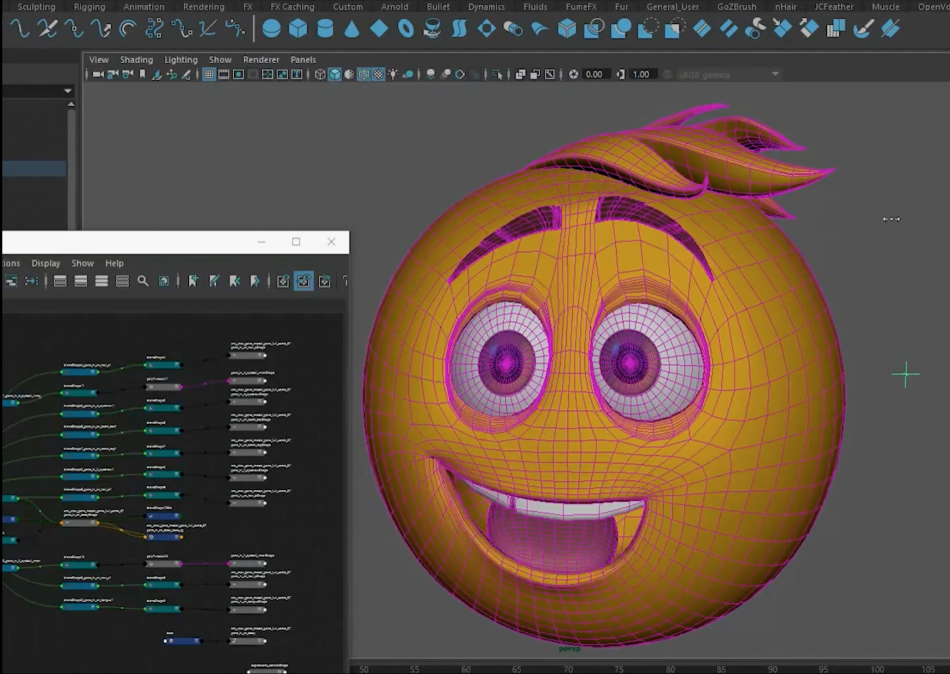Create a NURBS torus from the shelf
The width and height of the screenshot is (950, 674).
click(x=405, y=28)
